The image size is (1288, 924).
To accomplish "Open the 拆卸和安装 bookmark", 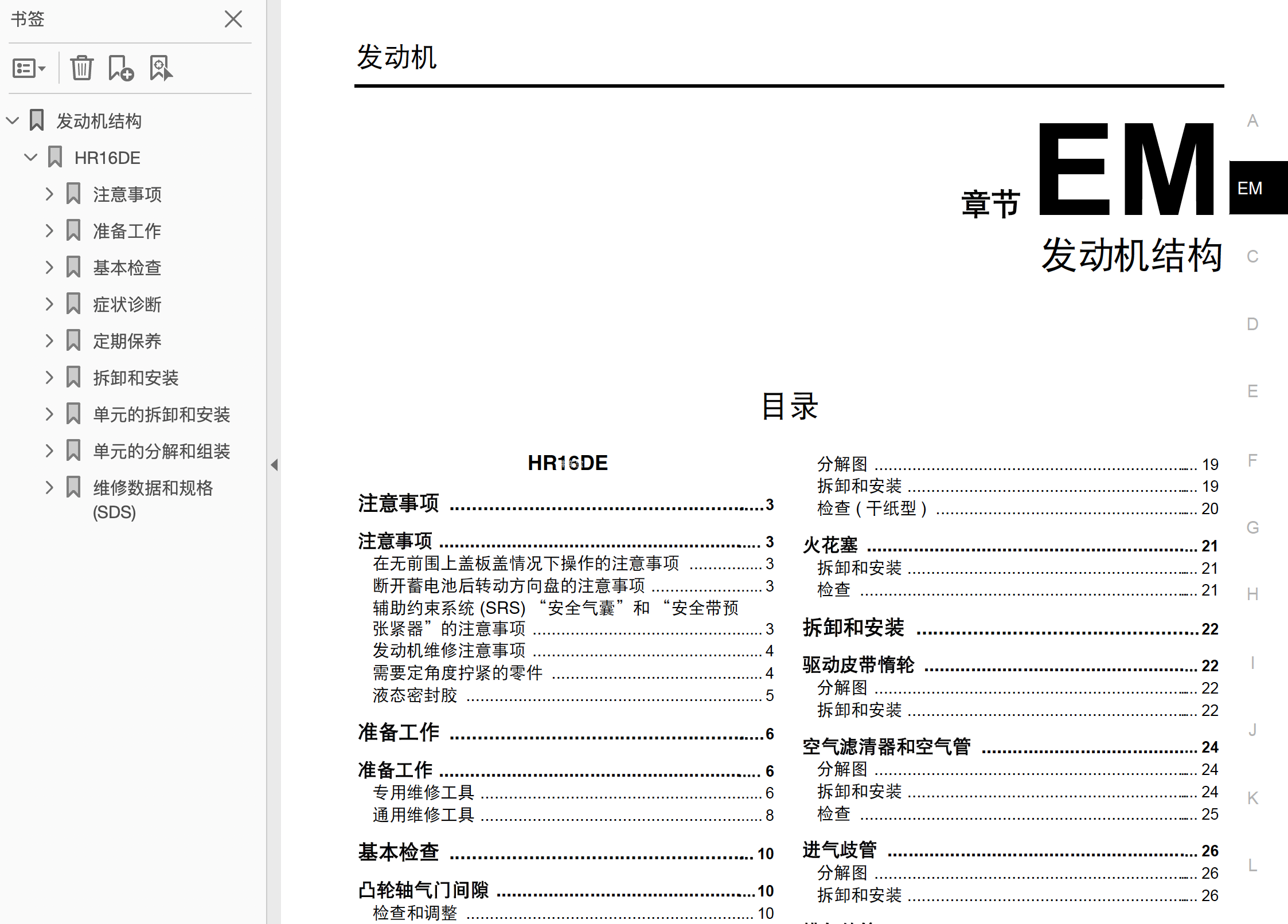I will click(x=136, y=378).
